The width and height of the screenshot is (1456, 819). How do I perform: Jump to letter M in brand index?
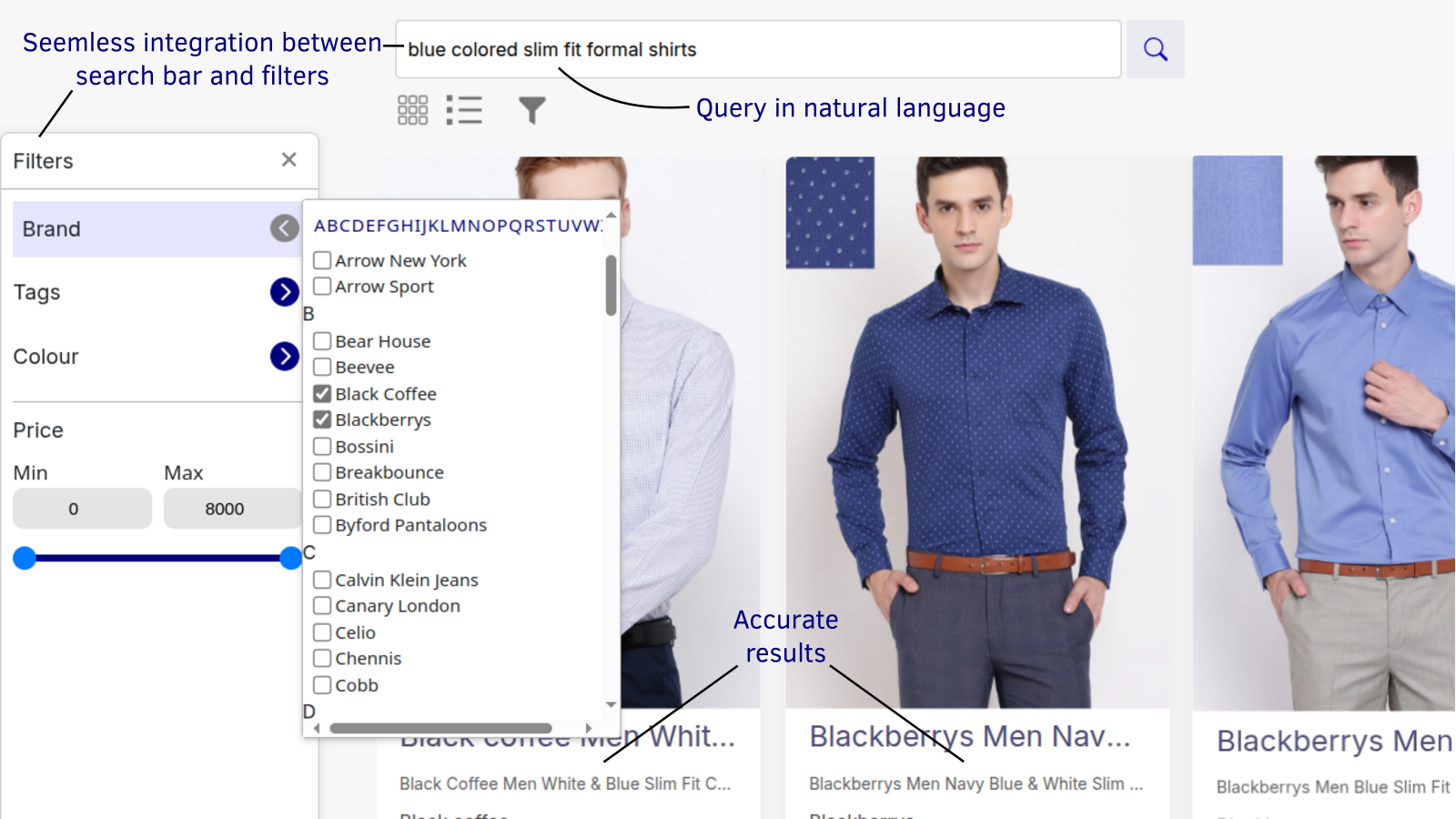458,226
